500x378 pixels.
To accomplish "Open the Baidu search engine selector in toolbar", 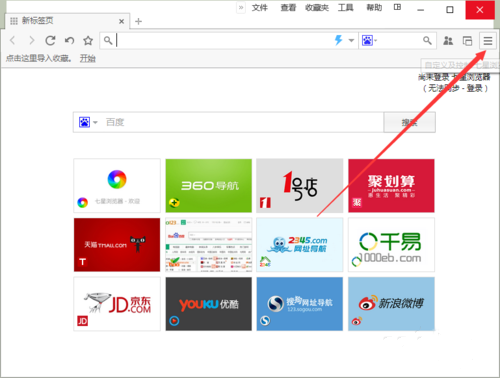I will point(369,41).
